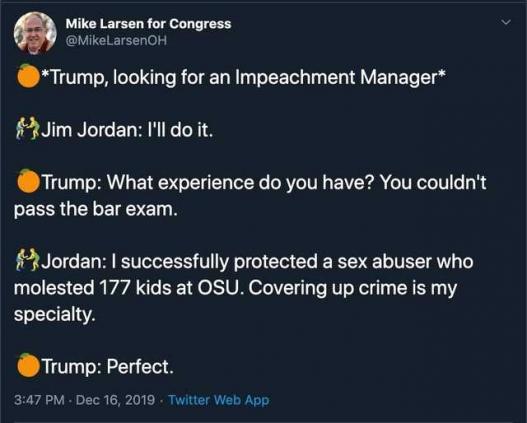This screenshot has width=527, height=423.
Task: Click the 'Trump: Perfect.' text
Action: tap(107, 366)
